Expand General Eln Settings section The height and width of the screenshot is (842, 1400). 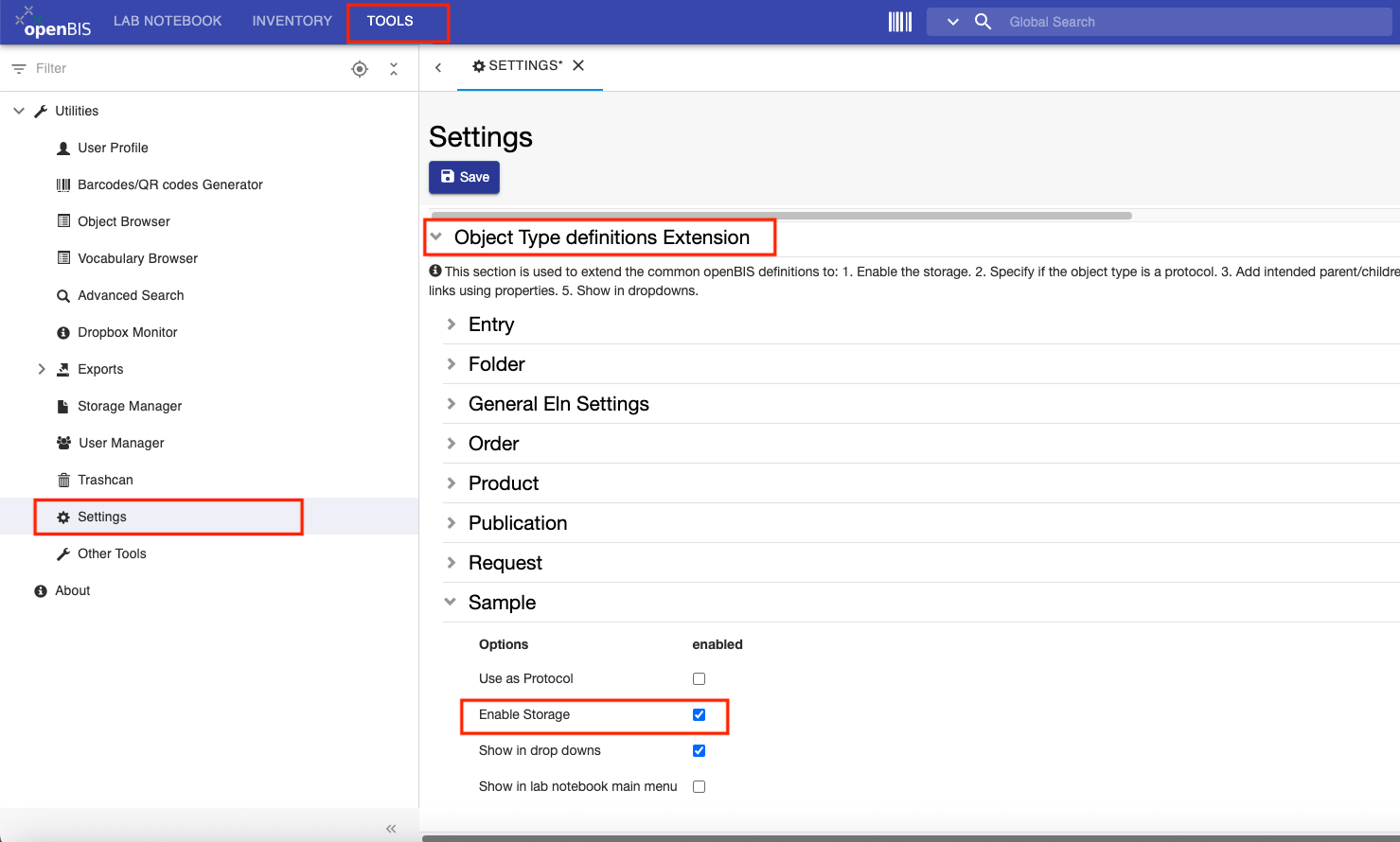[452, 403]
